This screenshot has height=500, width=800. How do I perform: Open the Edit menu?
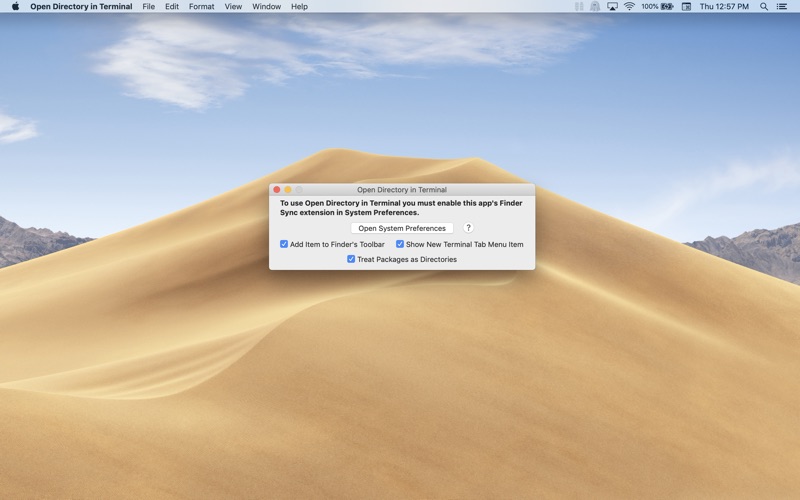(172, 7)
